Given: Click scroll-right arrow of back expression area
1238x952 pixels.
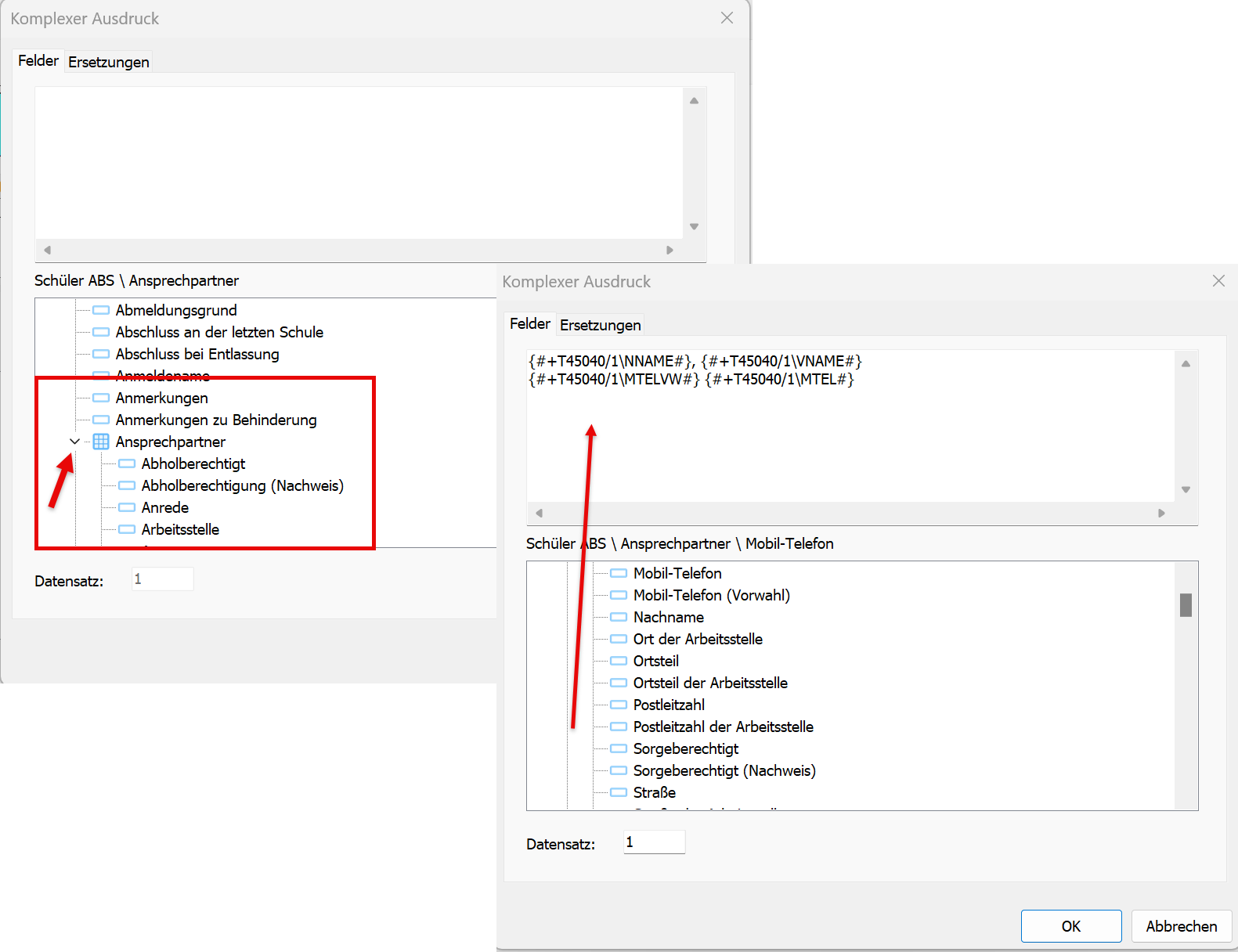Looking at the screenshot, I should pos(670,250).
